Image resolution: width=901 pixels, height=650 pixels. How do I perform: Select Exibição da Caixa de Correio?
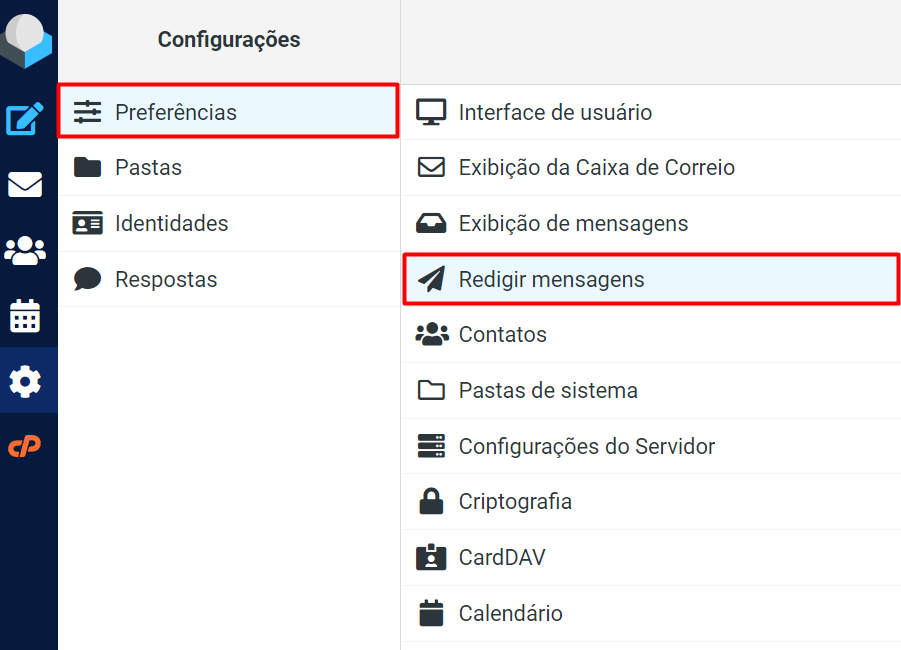[596, 167]
